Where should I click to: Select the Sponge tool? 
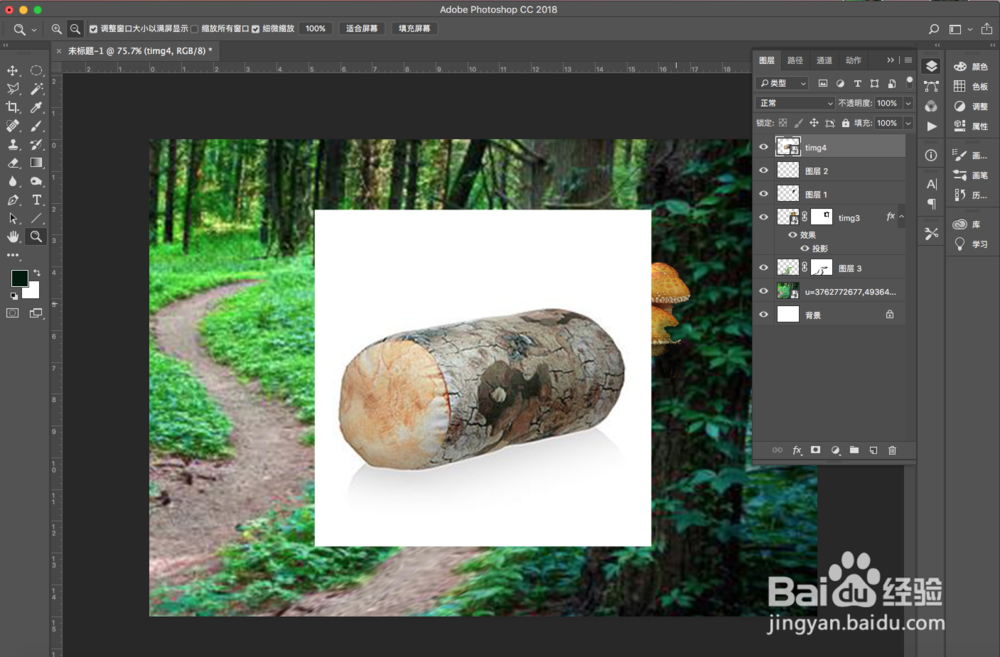click(x=36, y=182)
